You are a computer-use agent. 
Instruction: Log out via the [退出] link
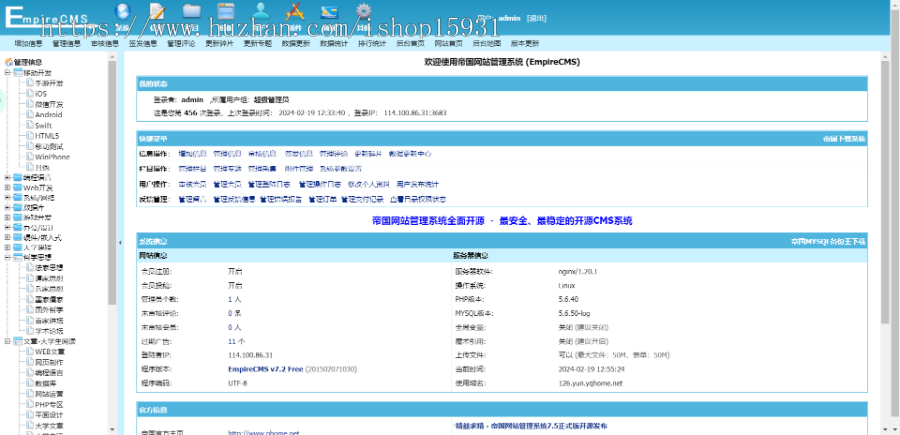click(536, 18)
